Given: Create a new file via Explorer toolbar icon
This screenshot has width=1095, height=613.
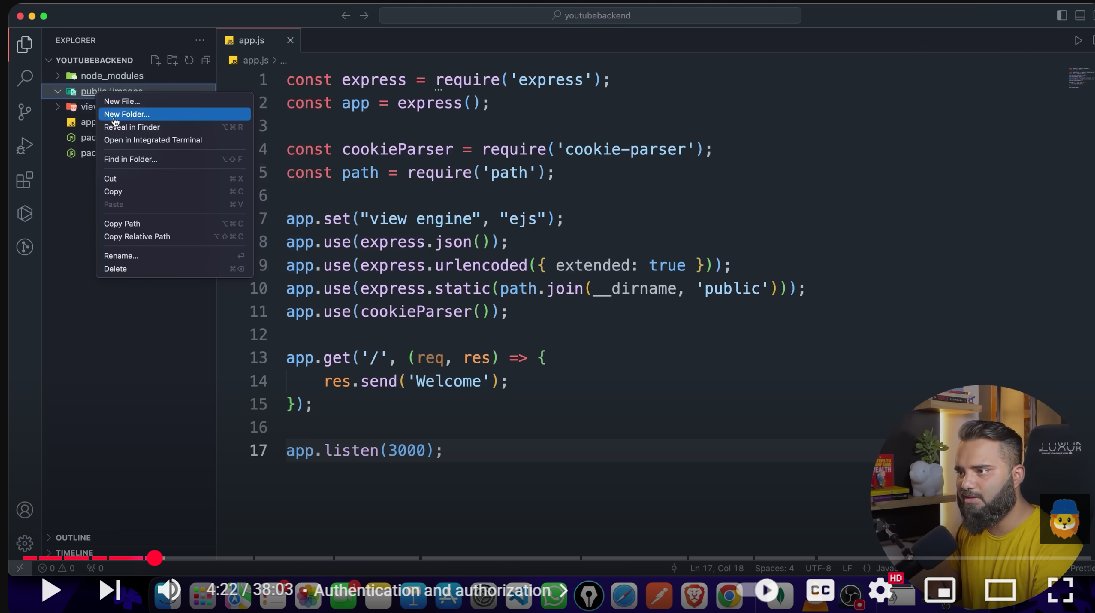Looking at the screenshot, I should click(156, 60).
